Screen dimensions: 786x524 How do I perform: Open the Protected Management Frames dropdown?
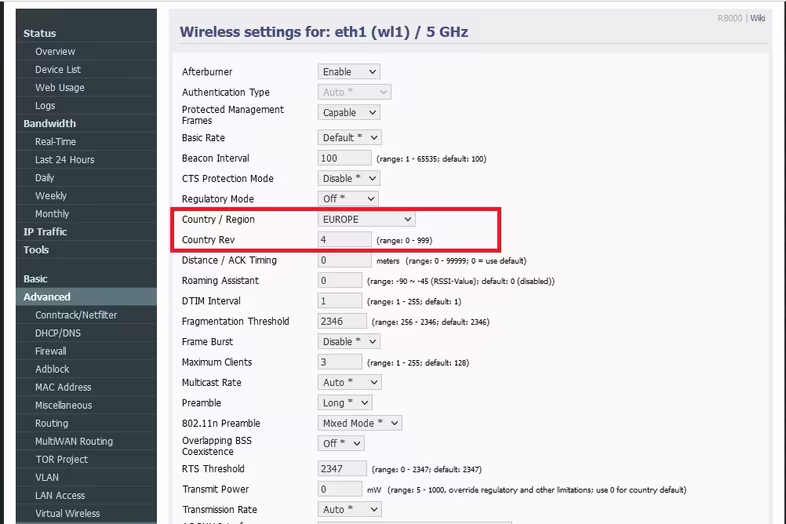pos(348,112)
